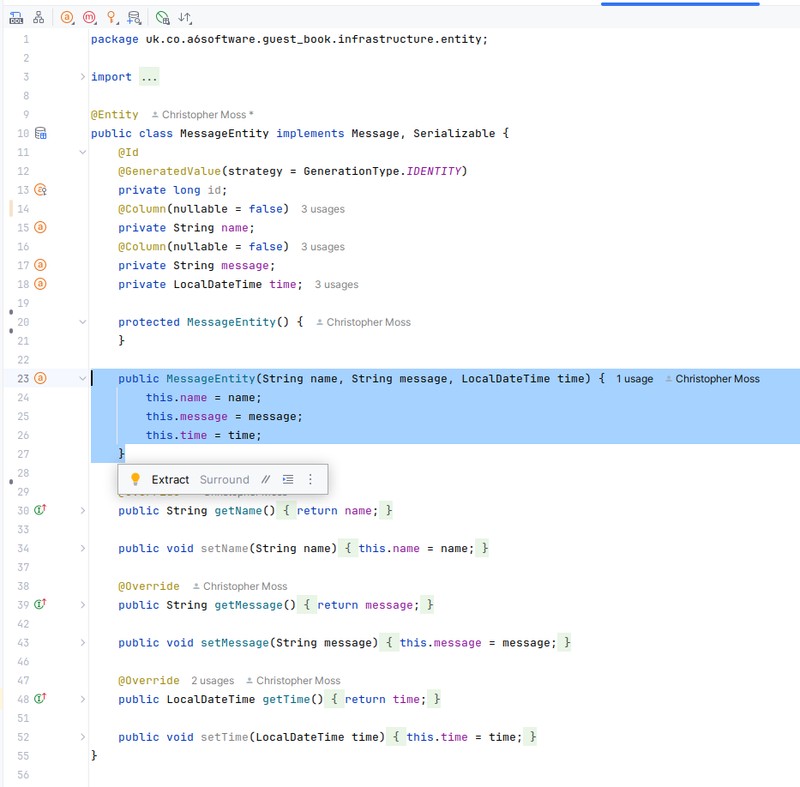The height and width of the screenshot is (787, 800).
Task: Click the lightbulb icon in the Extract popup
Action: pyautogui.click(x=135, y=479)
